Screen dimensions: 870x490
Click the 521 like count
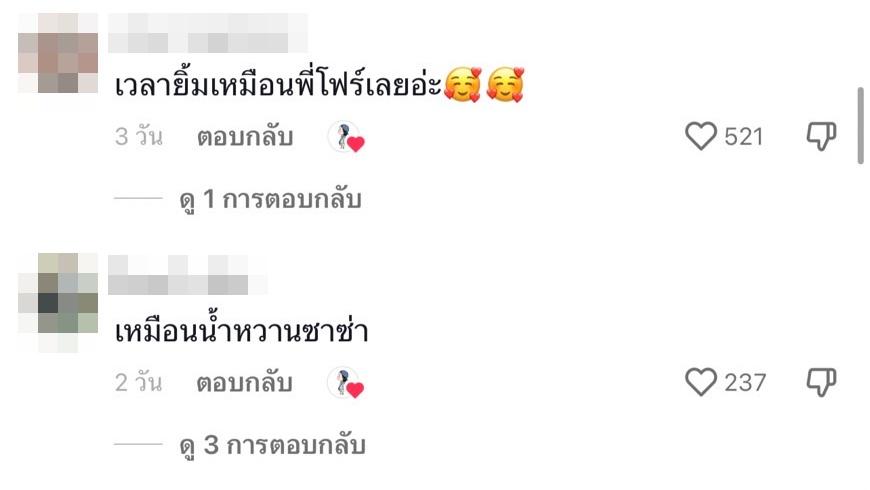coord(743,137)
